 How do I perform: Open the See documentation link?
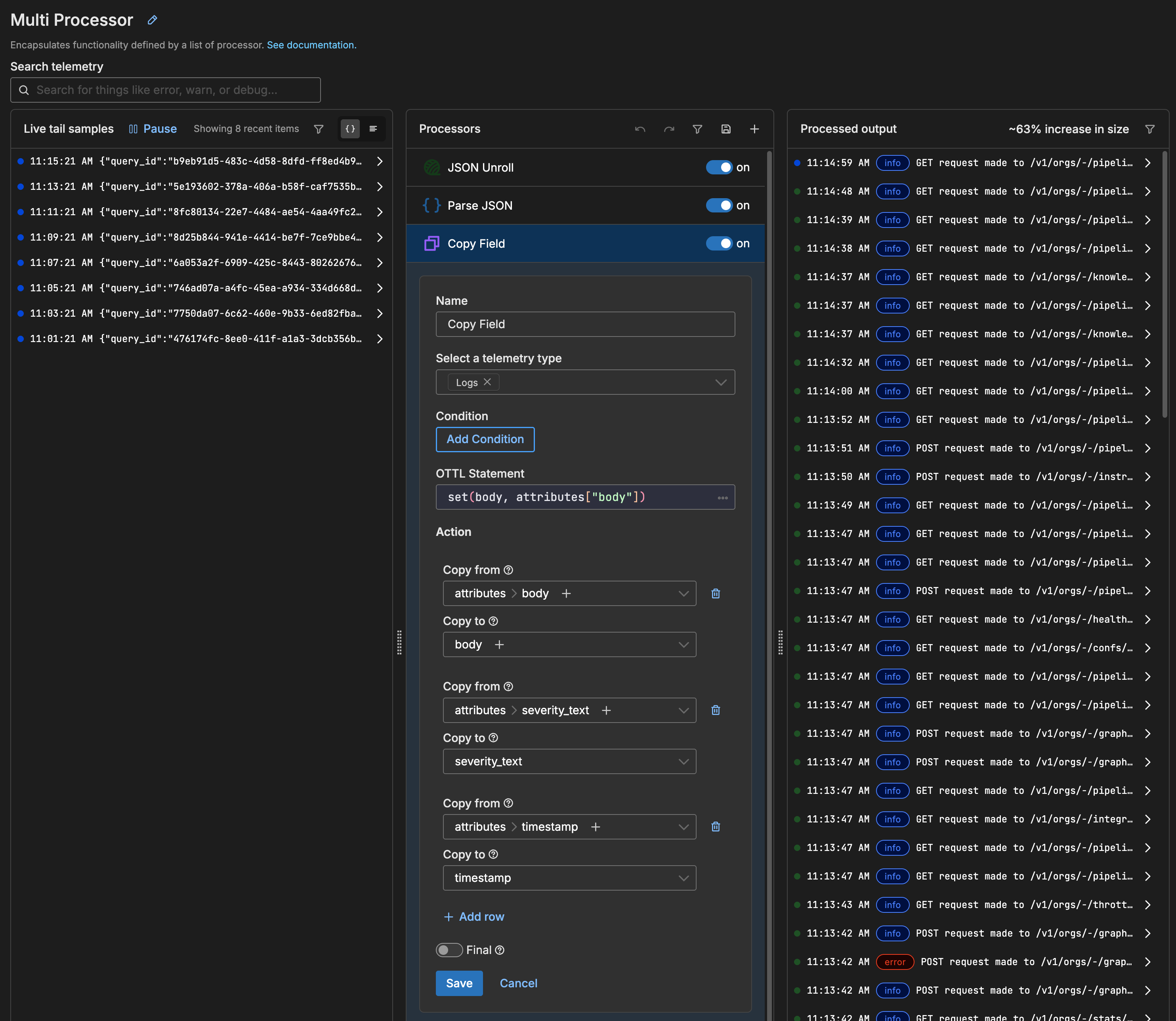point(311,45)
